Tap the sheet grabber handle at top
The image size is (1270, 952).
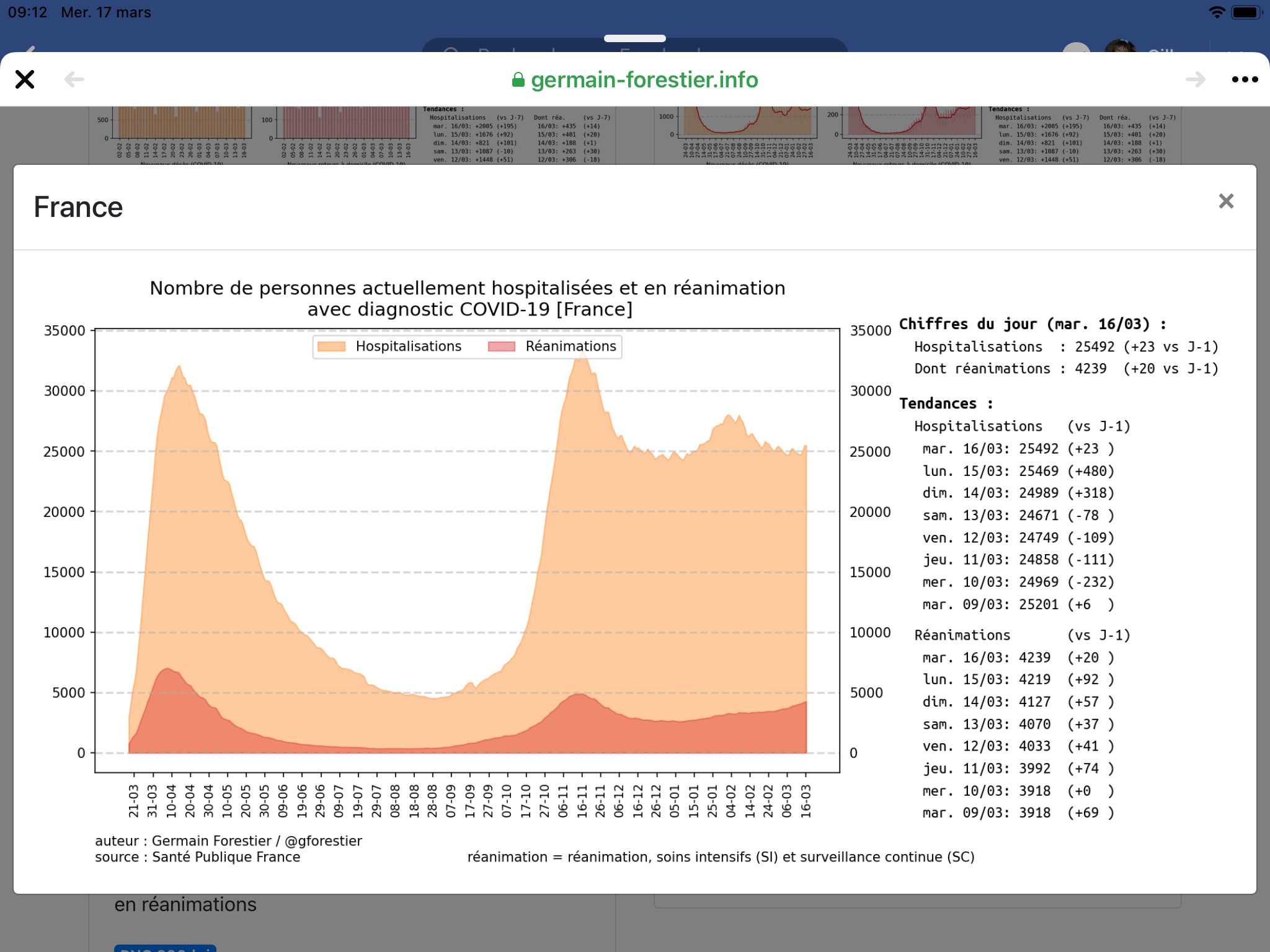point(634,38)
